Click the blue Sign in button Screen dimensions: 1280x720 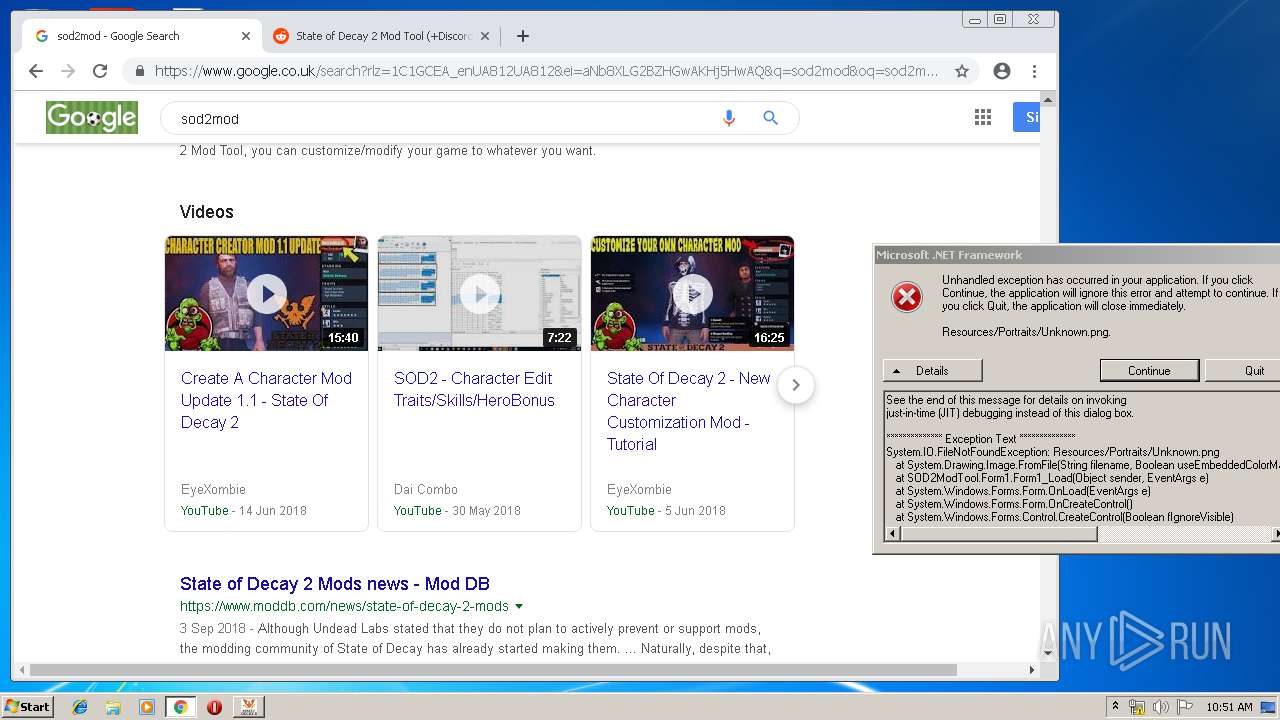point(1027,118)
